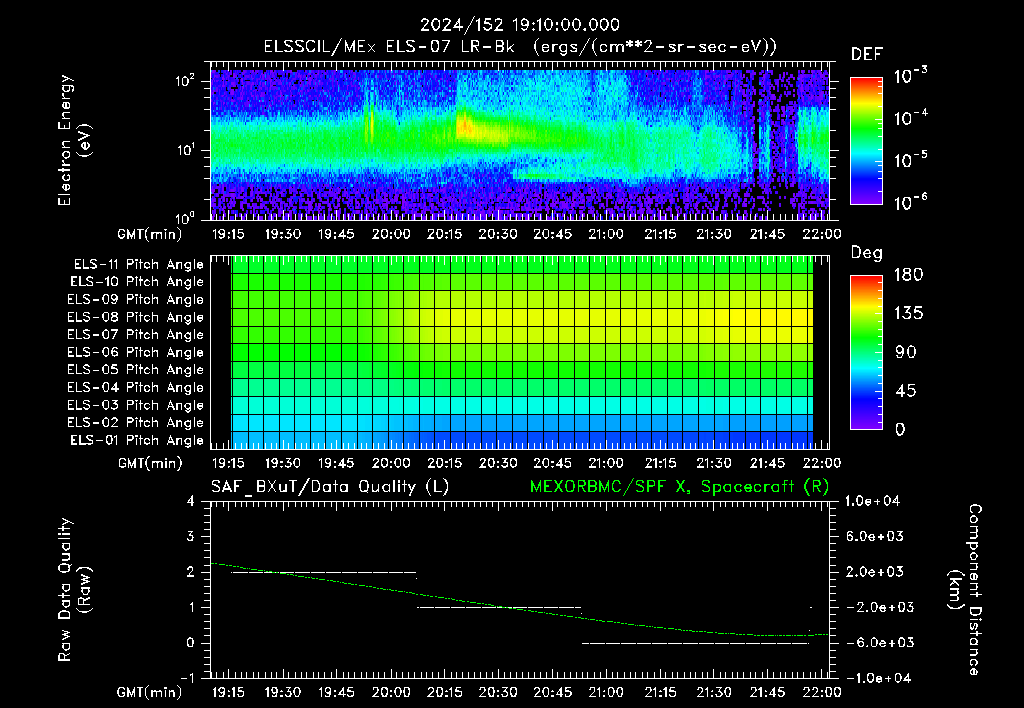Click the 2.0e+03 tick on distance axis
Image resolution: width=1024 pixels, height=708 pixels.
pos(874,571)
